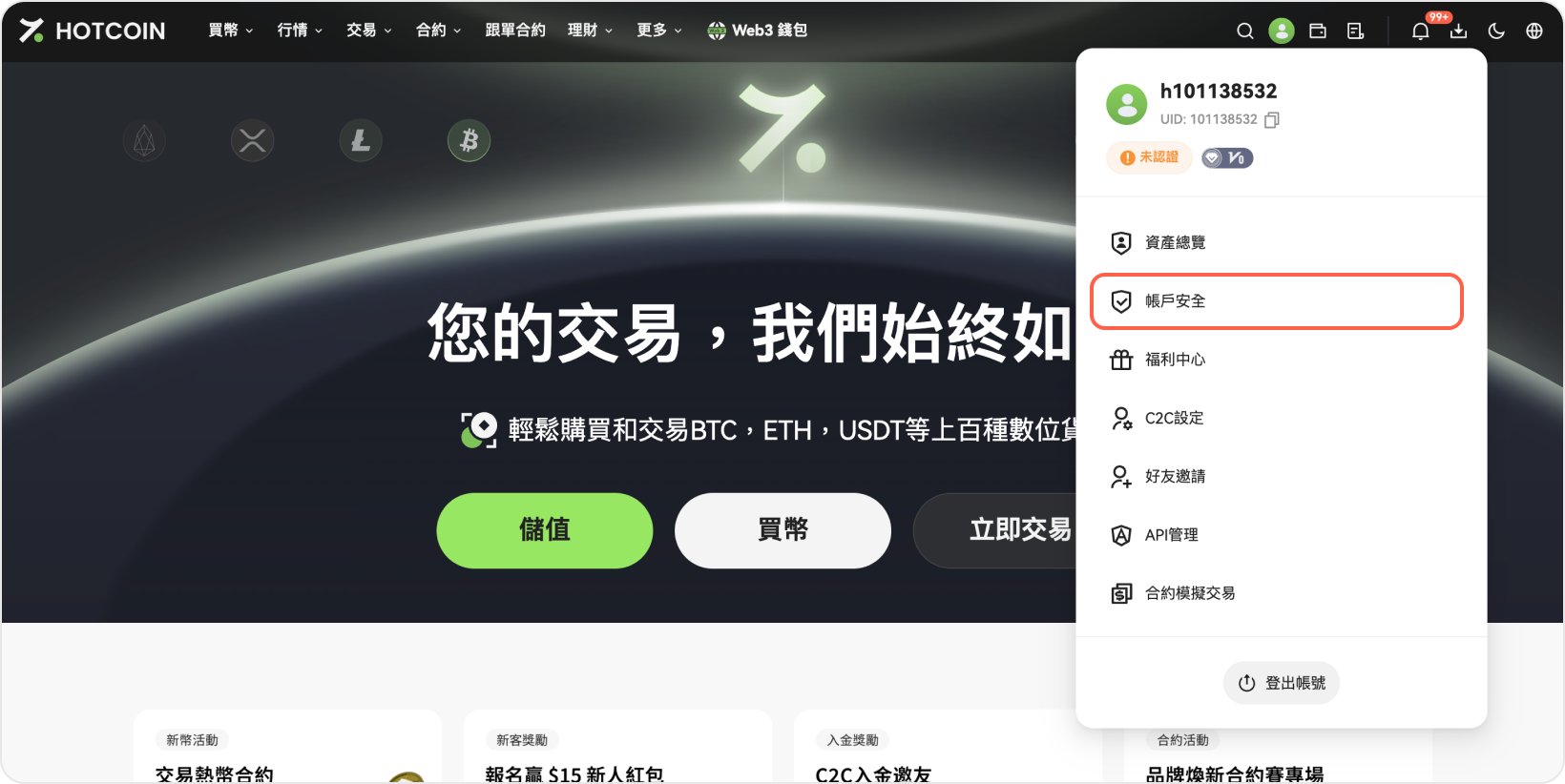
Task: Click the Bitcoin coin icon
Action: (469, 141)
